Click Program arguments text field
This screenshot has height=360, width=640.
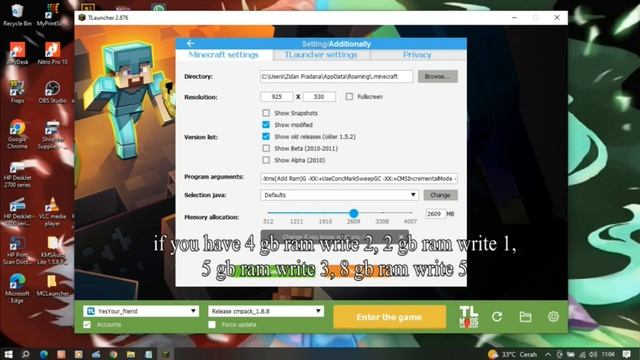[x=359, y=178]
